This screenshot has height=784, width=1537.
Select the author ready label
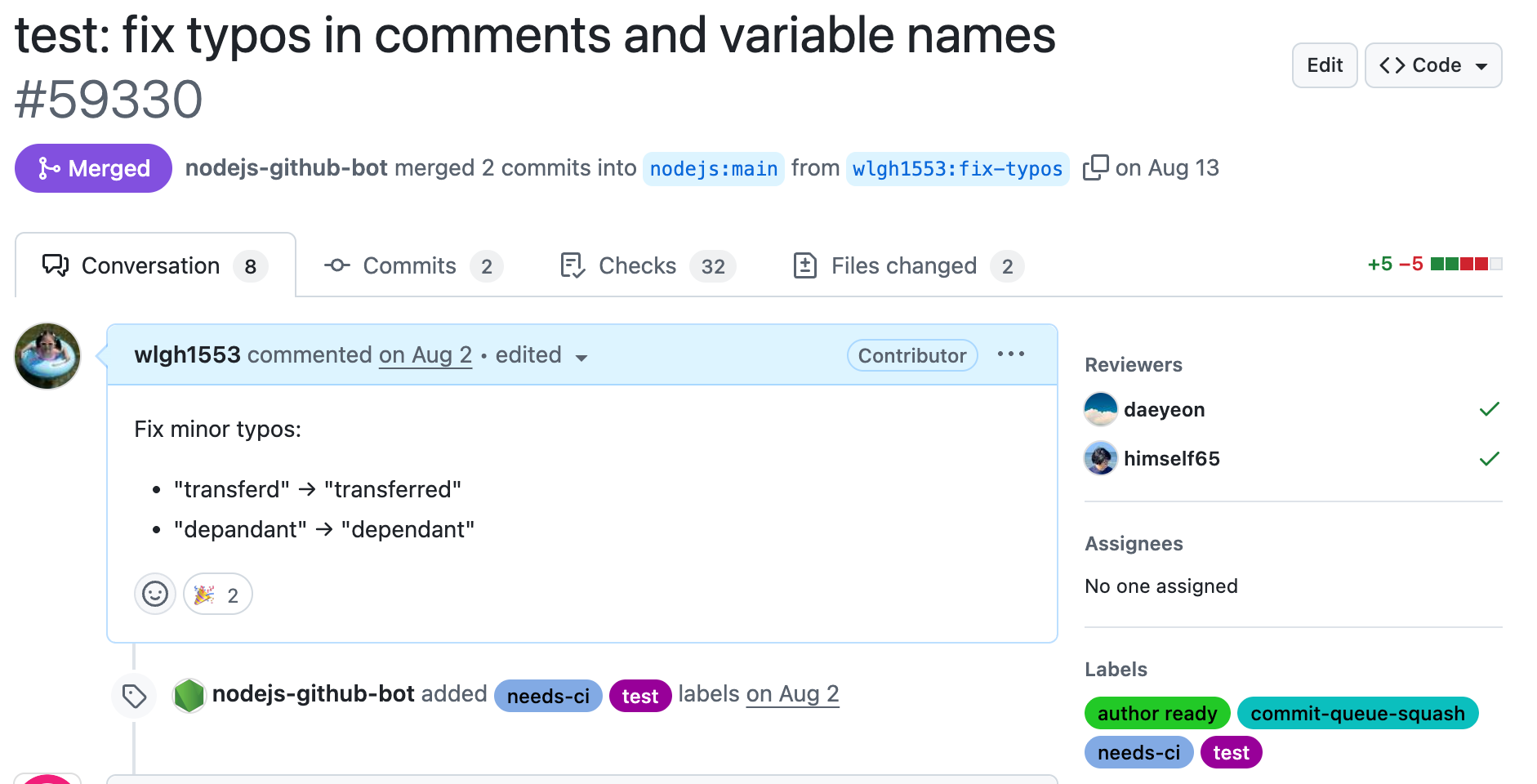(1156, 714)
